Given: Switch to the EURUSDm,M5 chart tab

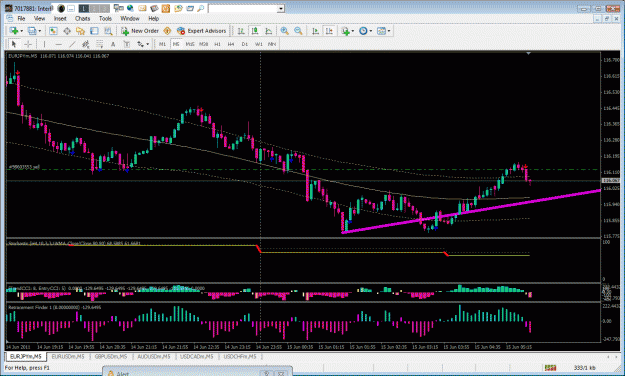Looking at the screenshot, I should tap(68, 356).
